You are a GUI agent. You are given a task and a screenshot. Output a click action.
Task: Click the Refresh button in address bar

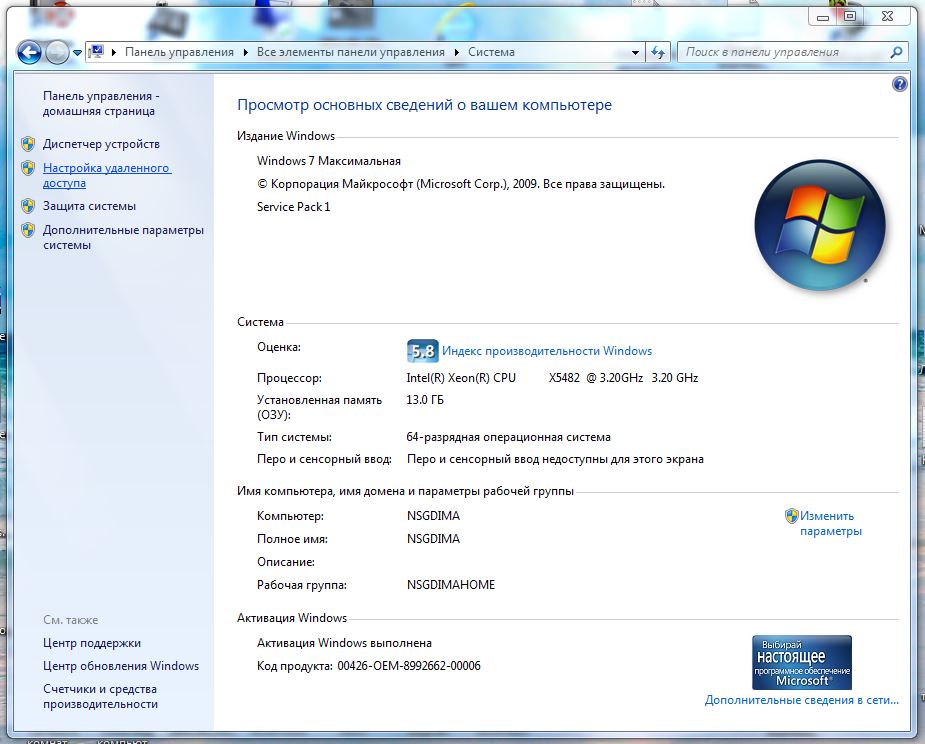tap(658, 53)
